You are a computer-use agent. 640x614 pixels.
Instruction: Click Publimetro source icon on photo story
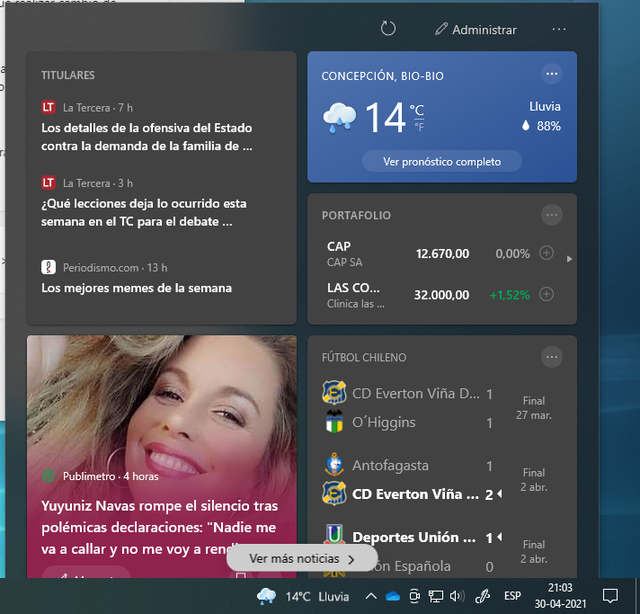pyautogui.click(x=49, y=476)
